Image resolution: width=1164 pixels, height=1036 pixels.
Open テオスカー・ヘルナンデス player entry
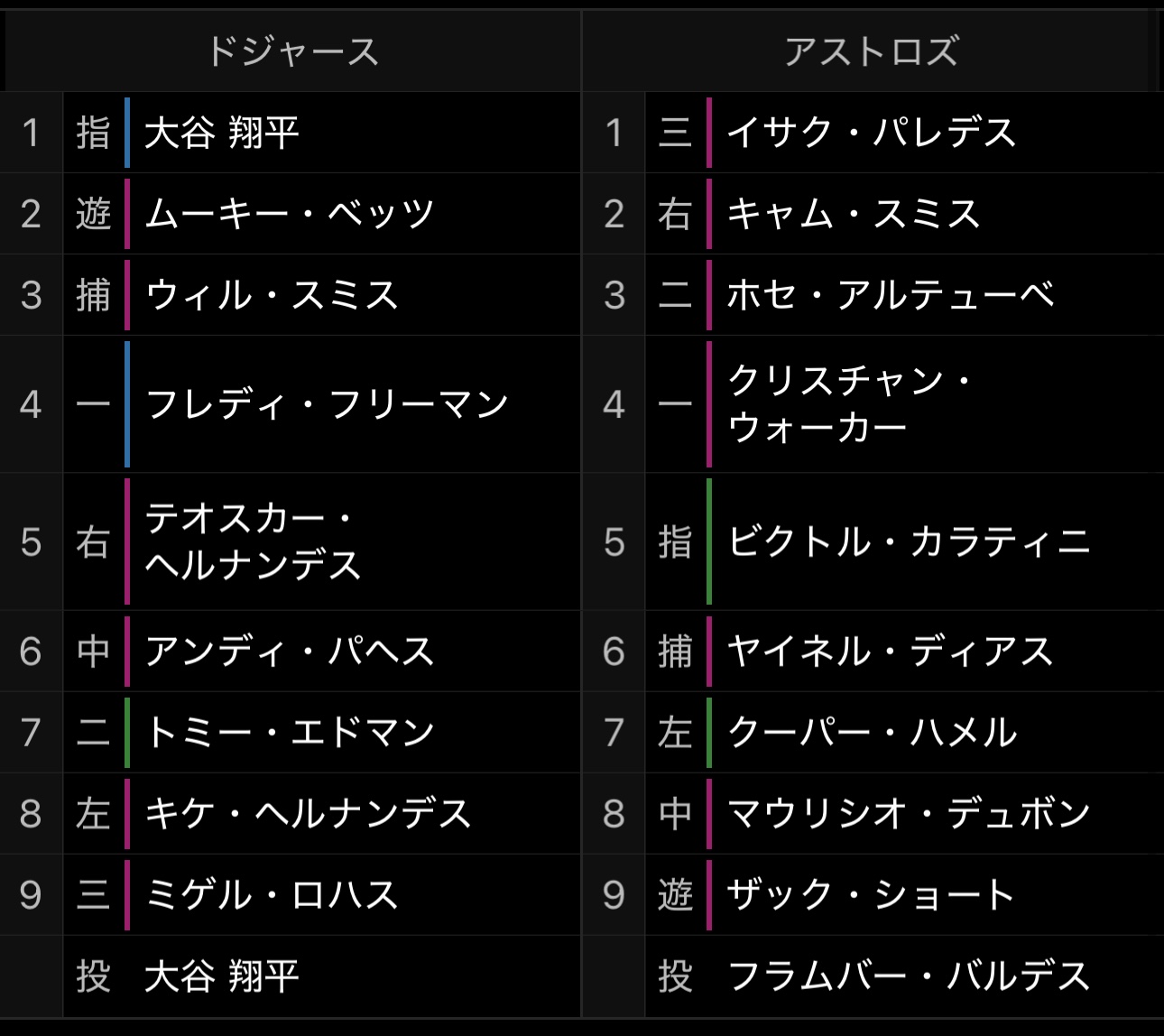(x=291, y=541)
